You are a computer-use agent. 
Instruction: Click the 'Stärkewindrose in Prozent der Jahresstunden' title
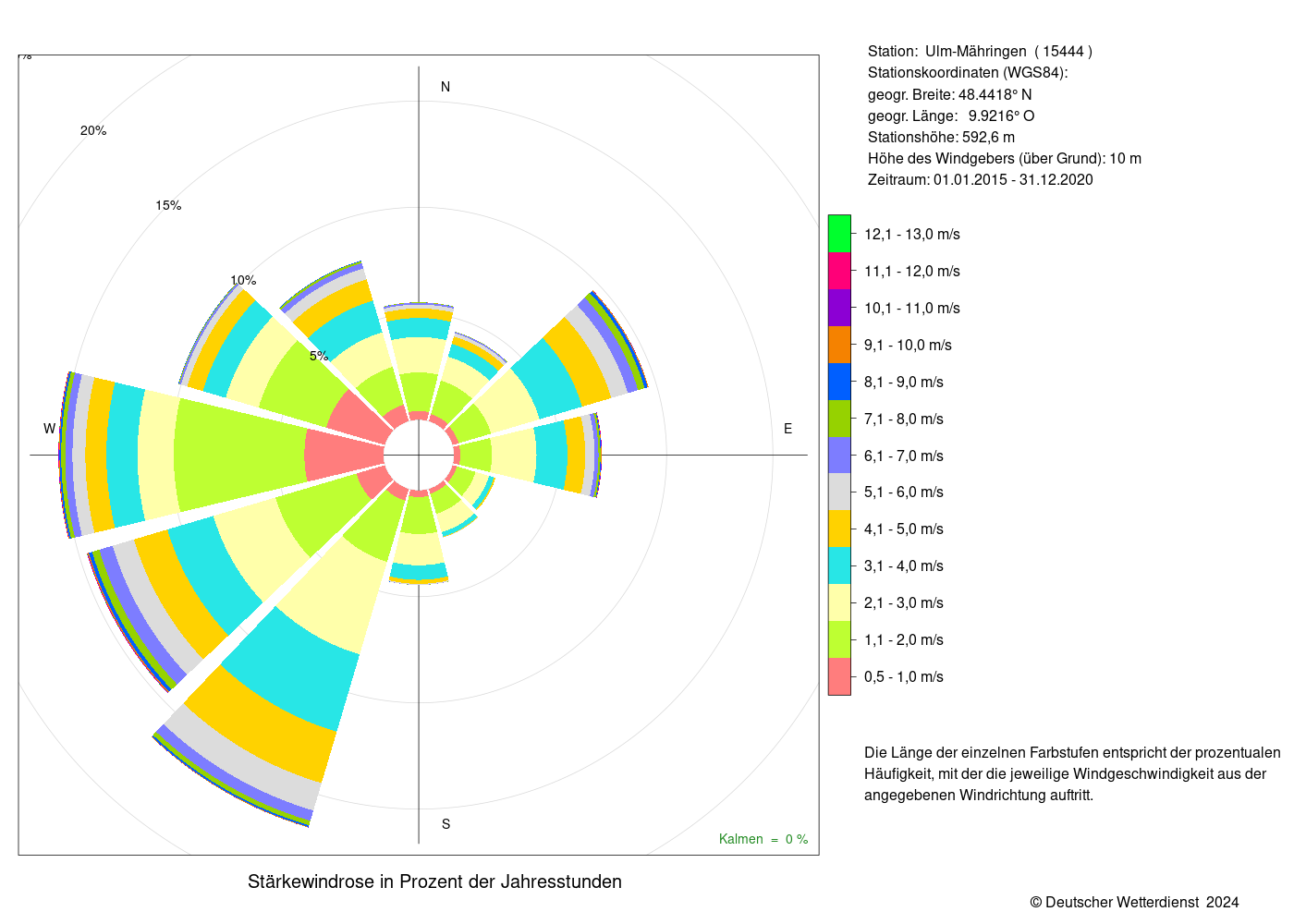434,881
